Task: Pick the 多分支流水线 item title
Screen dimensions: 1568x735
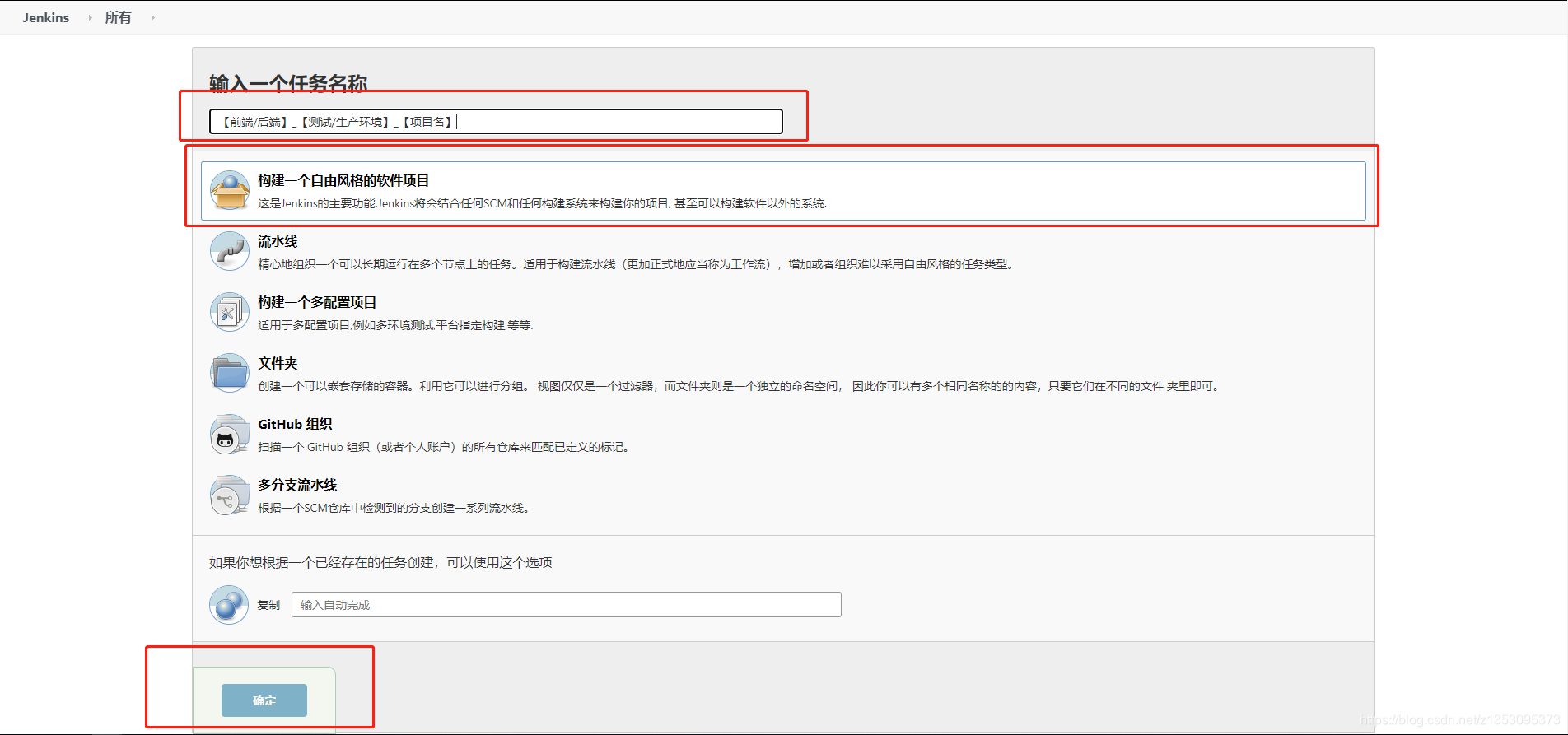Action: pyautogui.click(x=297, y=485)
